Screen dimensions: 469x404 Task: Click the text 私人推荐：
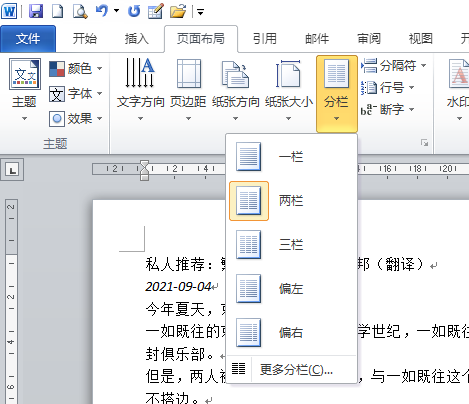[x=179, y=264]
